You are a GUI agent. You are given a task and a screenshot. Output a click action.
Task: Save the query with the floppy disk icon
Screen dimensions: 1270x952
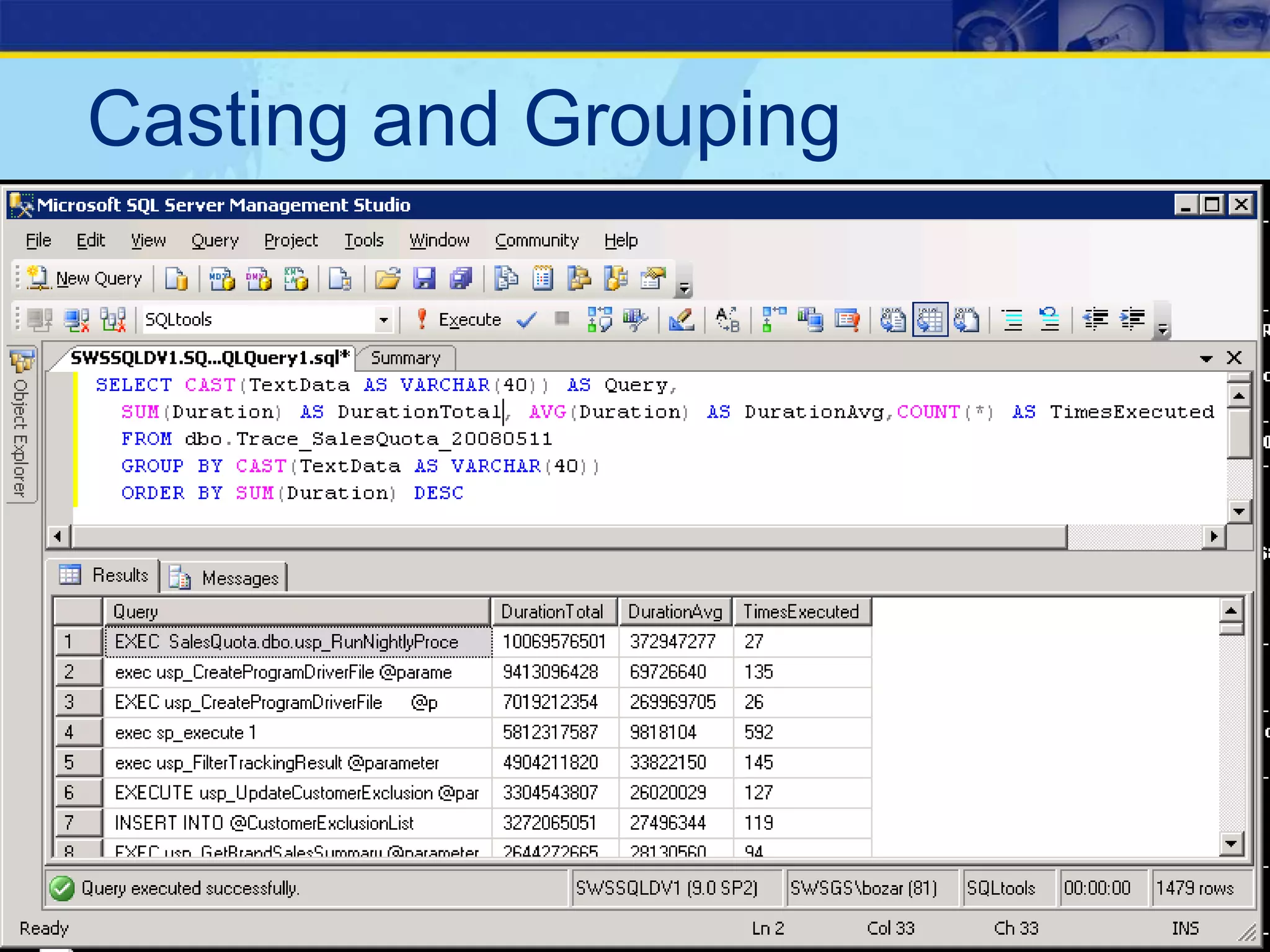click(x=424, y=279)
